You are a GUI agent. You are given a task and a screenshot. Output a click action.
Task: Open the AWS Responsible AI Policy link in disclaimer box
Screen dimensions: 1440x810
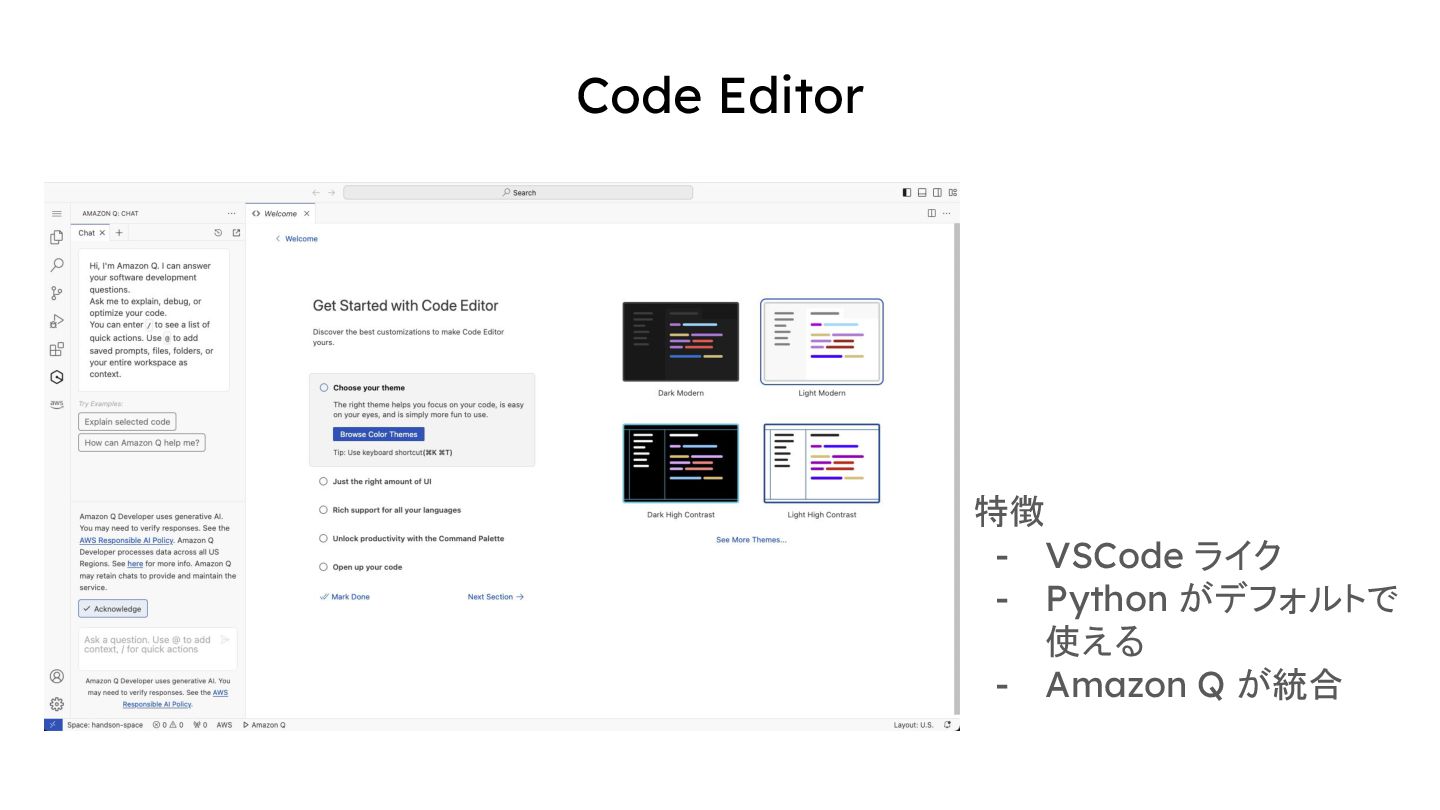pos(126,540)
